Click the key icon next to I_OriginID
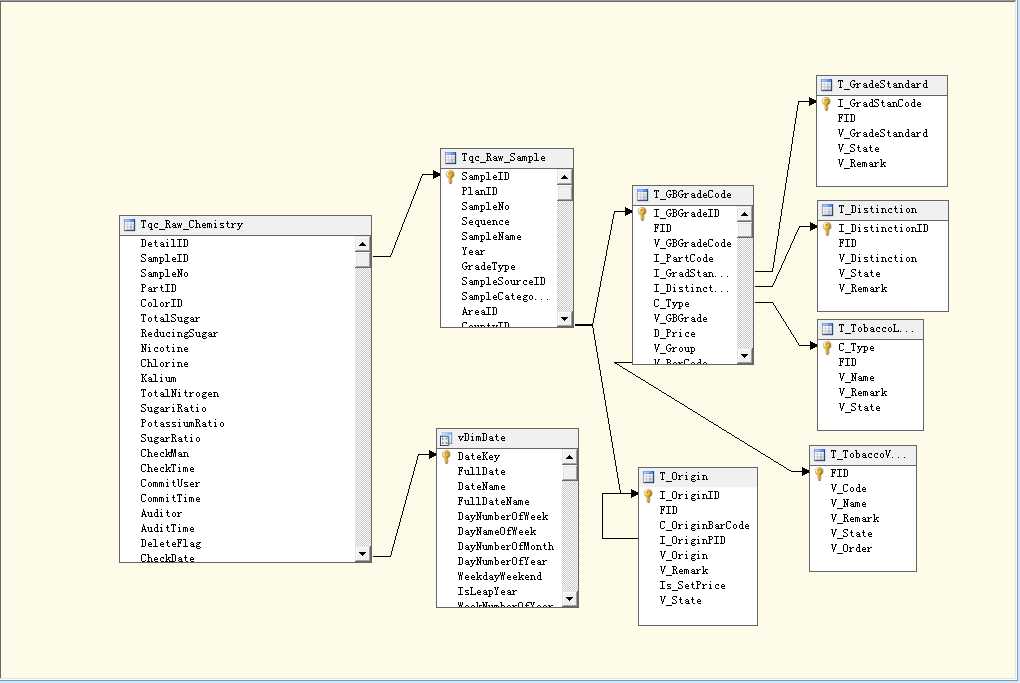The height and width of the screenshot is (683, 1020). click(648, 496)
